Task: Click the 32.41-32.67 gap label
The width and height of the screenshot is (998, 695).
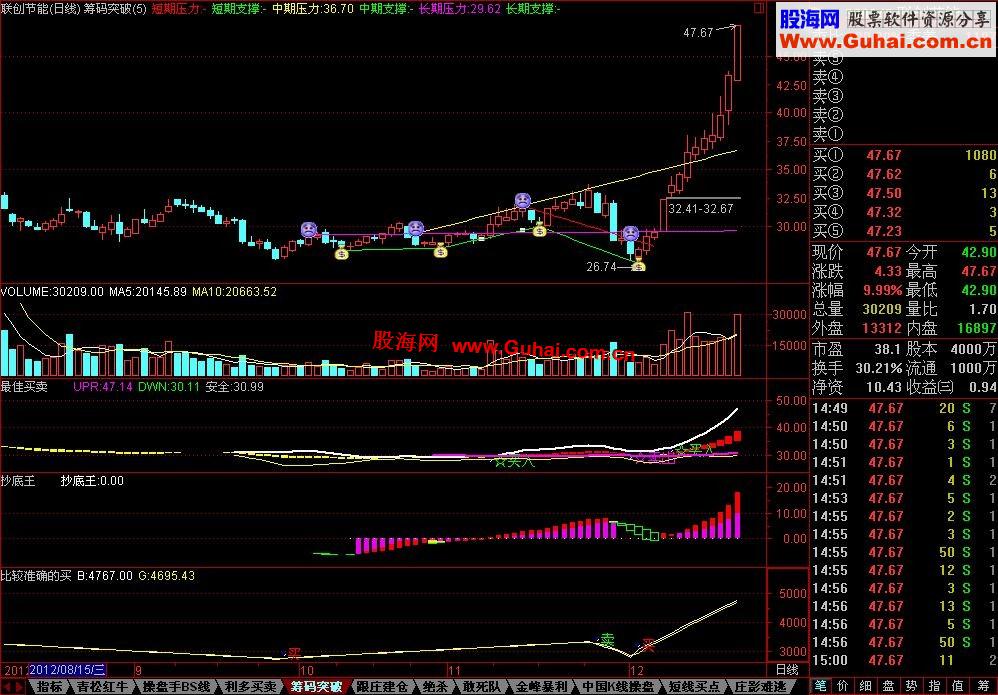Action: pos(701,209)
